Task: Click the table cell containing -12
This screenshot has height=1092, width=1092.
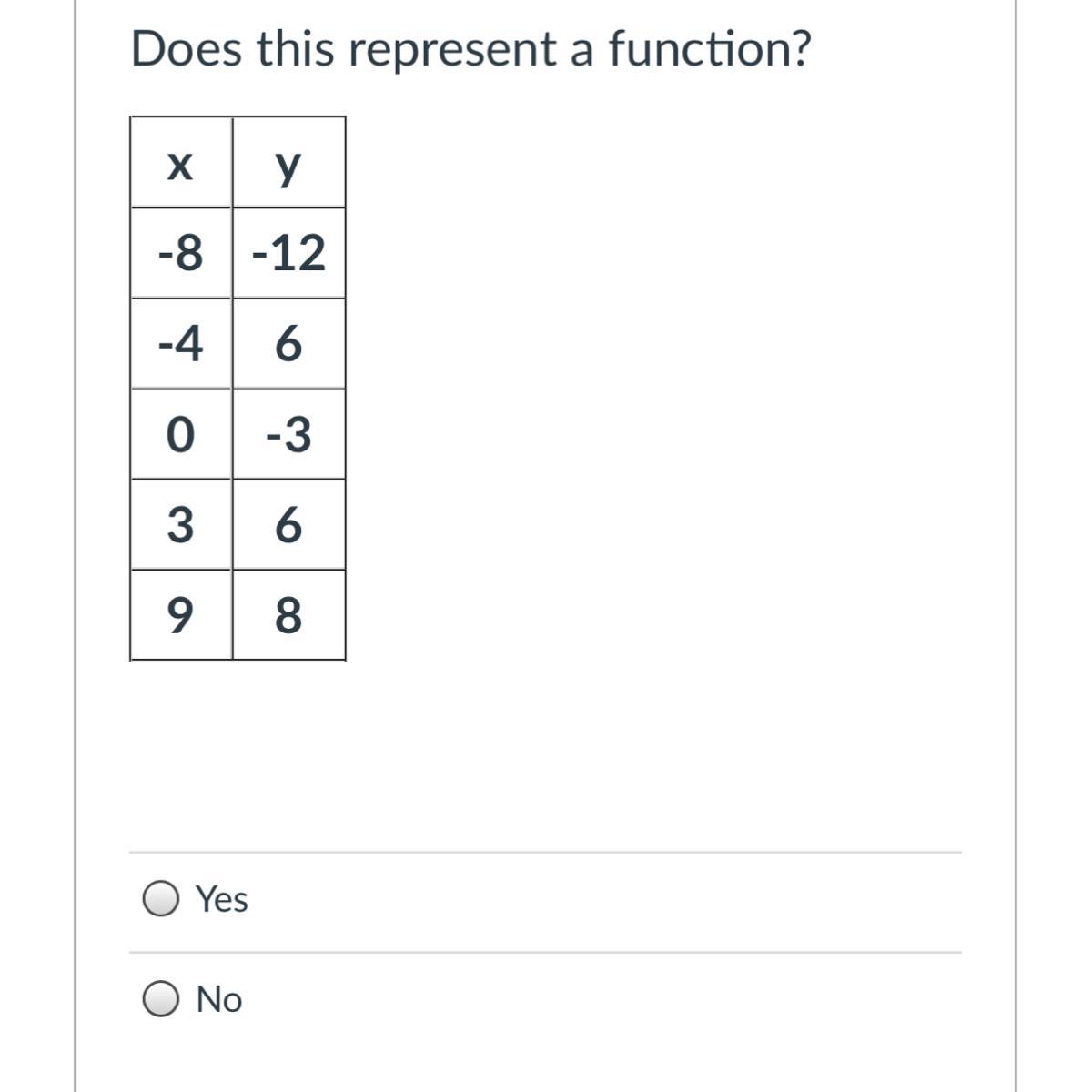Action: [x=288, y=253]
